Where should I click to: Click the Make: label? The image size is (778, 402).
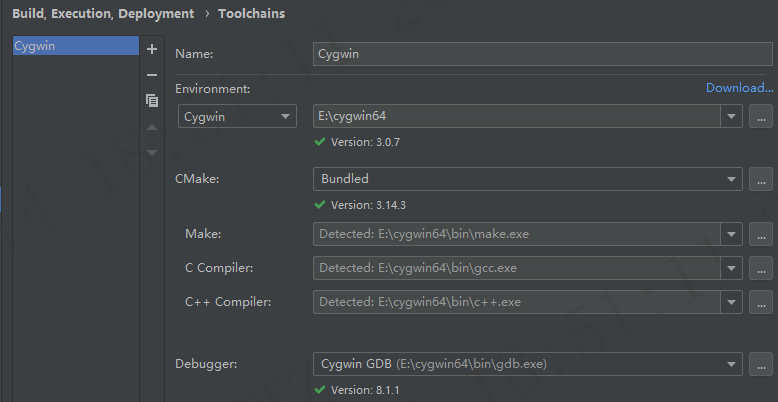point(203,234)
